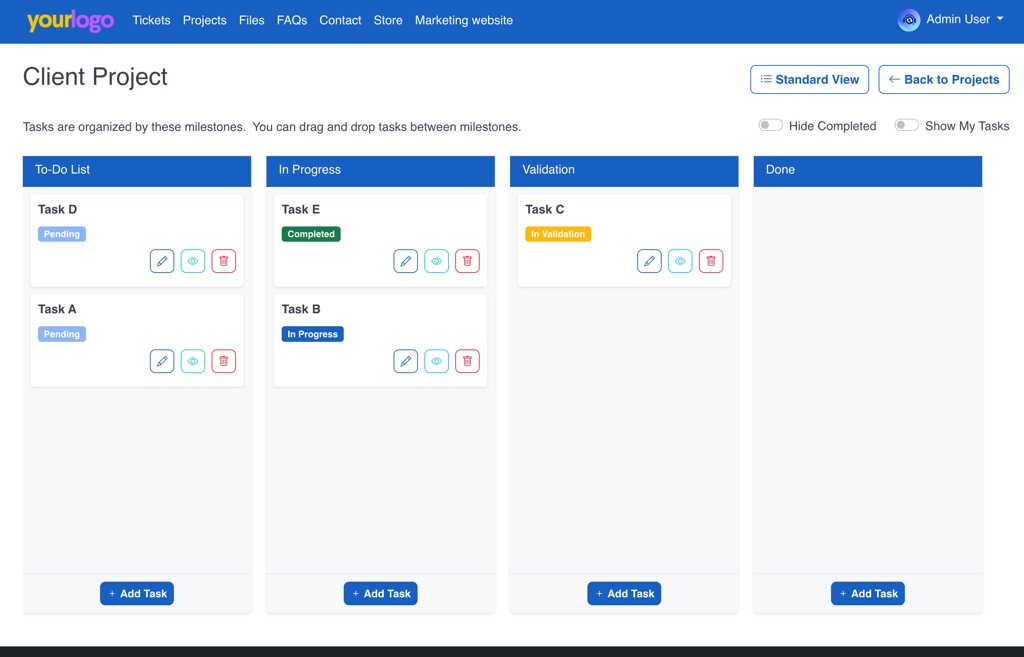The height and width of the screenshot is (657, 1024).
Task: Delete Task C with the trash icon
Action: pyautogui.click(x=711, y=261)
